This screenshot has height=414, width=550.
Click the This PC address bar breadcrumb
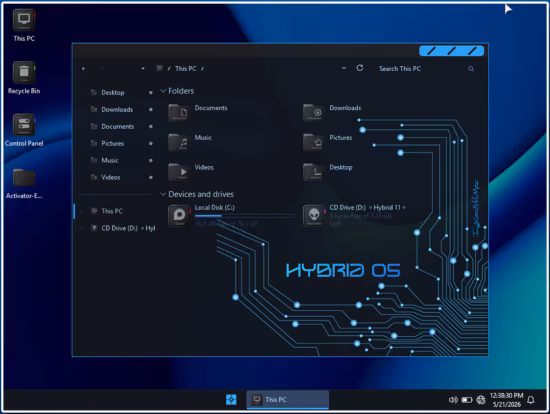[186, 69]
